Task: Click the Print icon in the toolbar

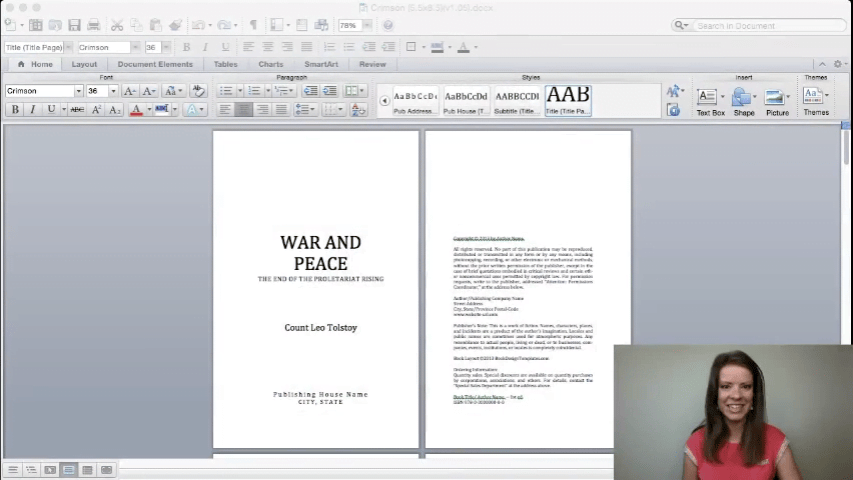Action: (93, 25)
